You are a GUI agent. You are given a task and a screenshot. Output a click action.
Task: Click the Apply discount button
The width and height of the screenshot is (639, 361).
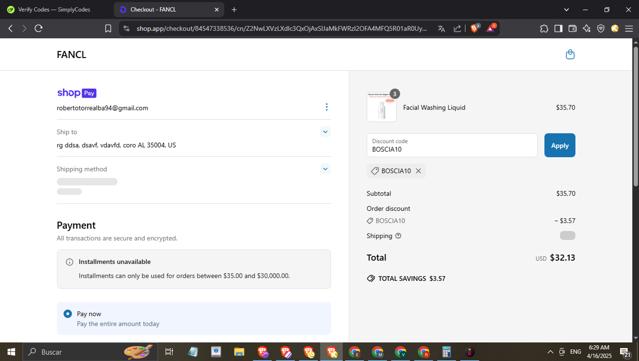560,145
